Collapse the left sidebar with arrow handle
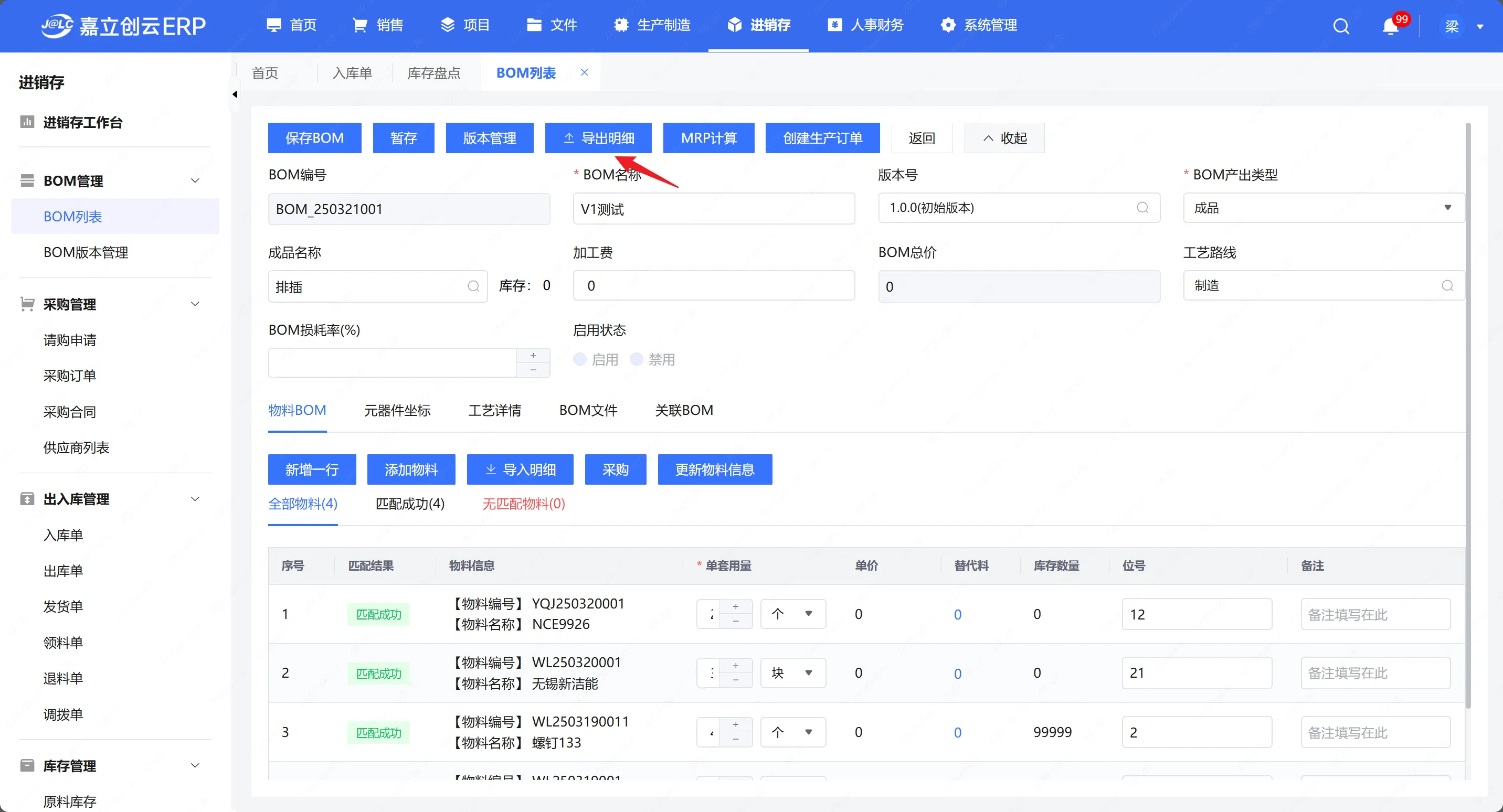Screen dimensions: 1503x812 pos(235,94)
